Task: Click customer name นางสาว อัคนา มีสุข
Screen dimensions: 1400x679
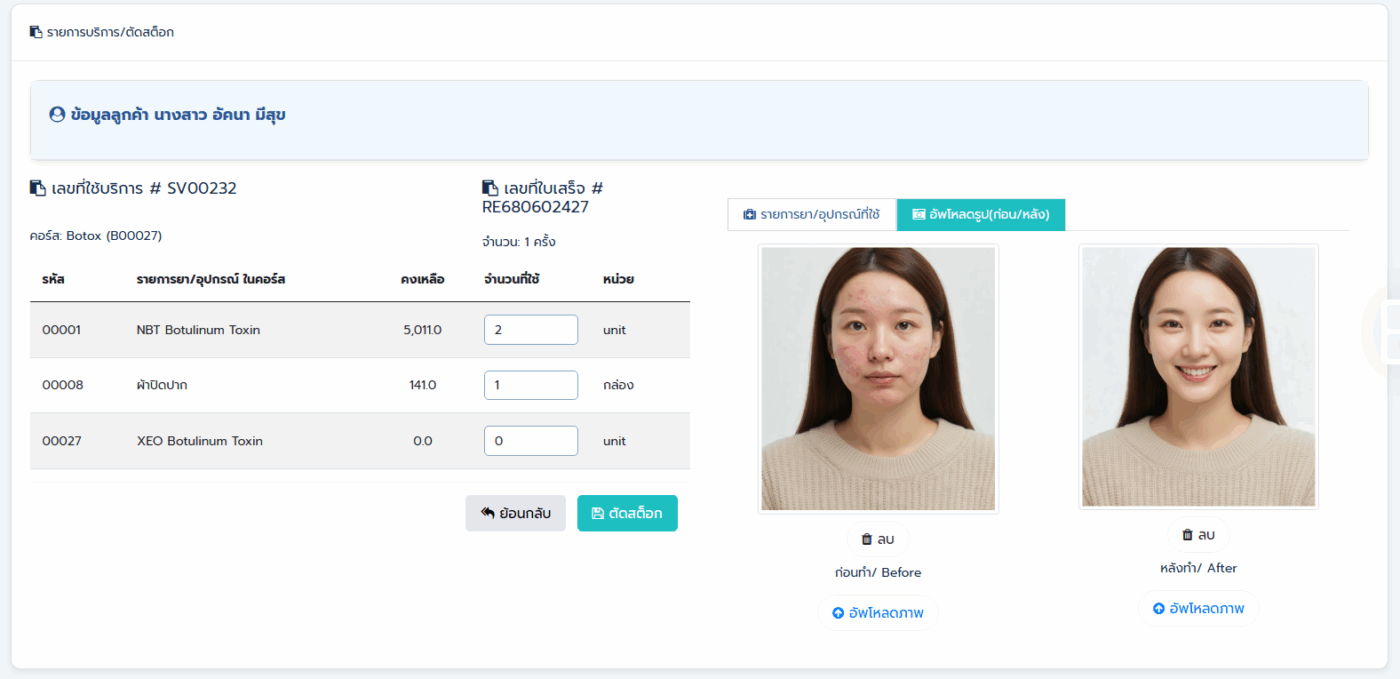Action: 220,115
